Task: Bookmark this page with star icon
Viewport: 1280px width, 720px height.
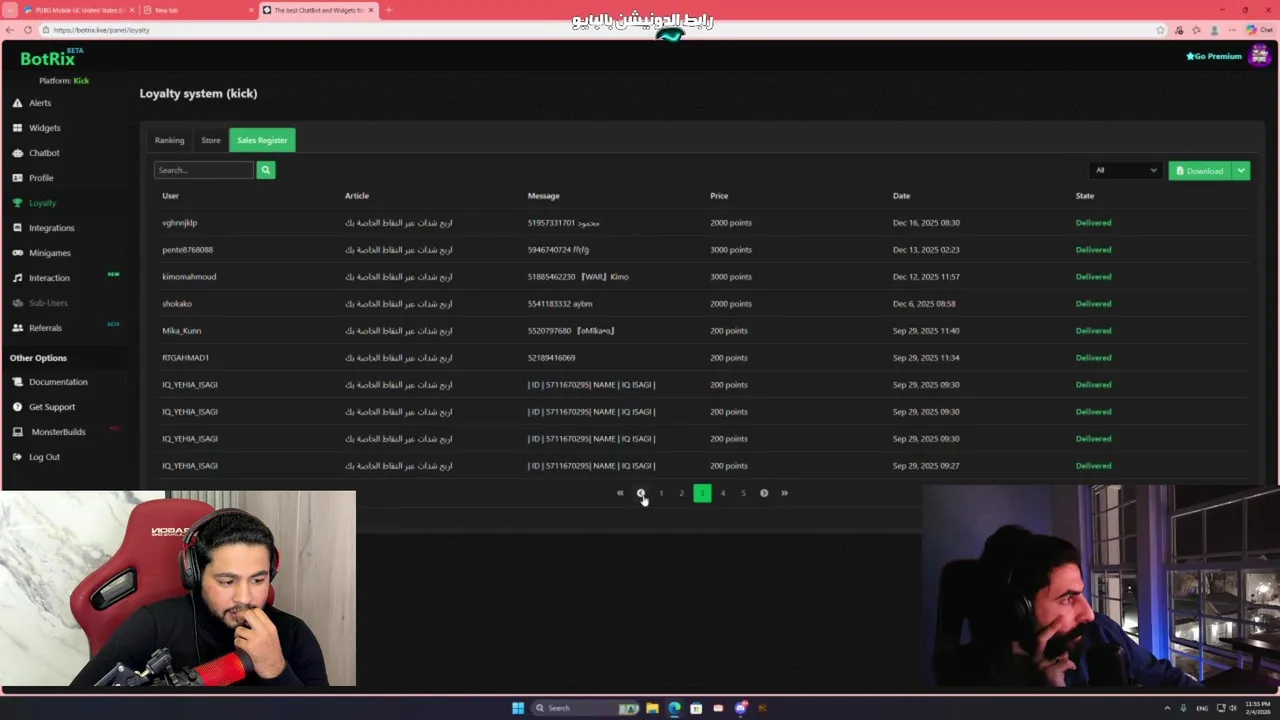Action: click(x=1160, y=30)
